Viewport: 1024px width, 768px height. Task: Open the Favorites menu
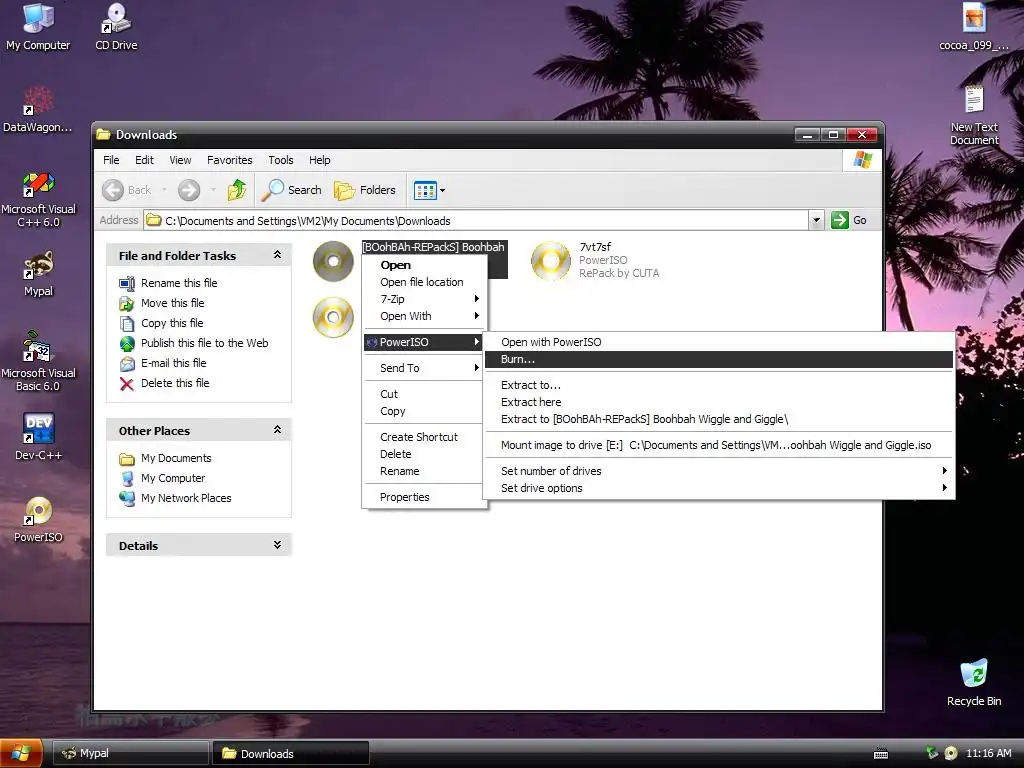229,160
